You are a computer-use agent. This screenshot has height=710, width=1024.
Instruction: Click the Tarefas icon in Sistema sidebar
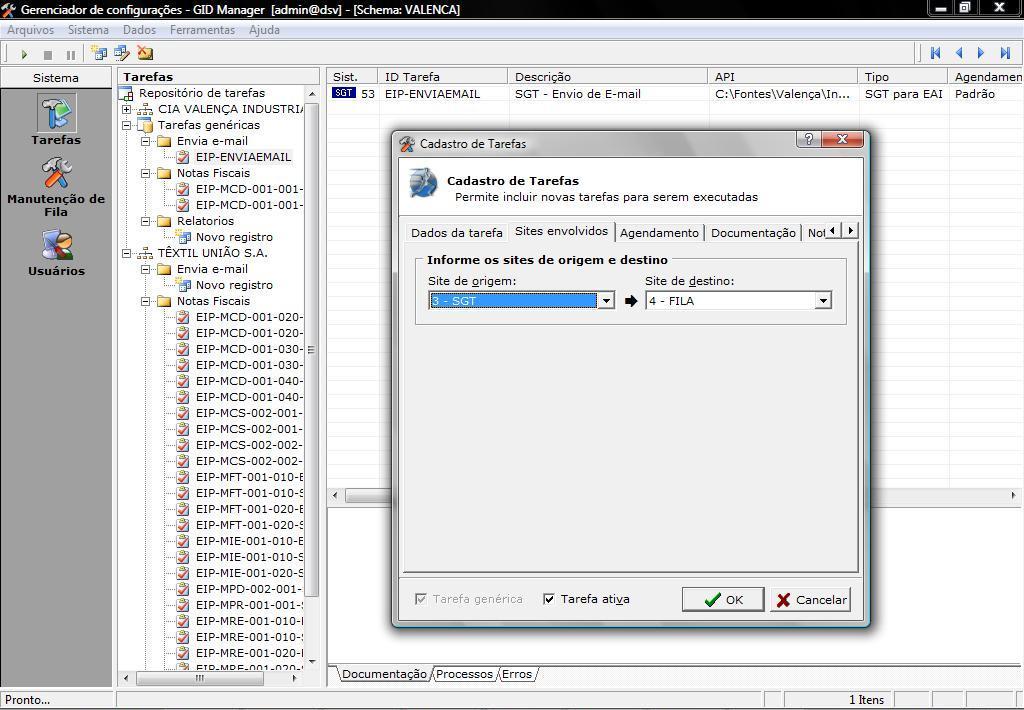pos(56,114)
